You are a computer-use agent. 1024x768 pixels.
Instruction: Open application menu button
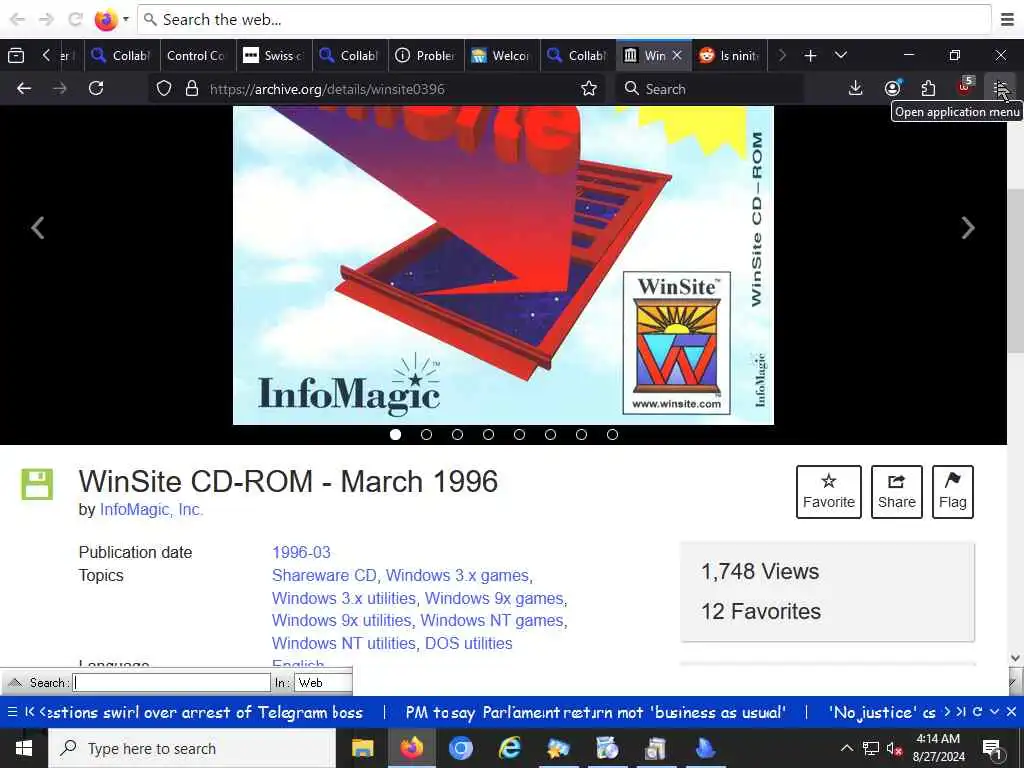1000,88
